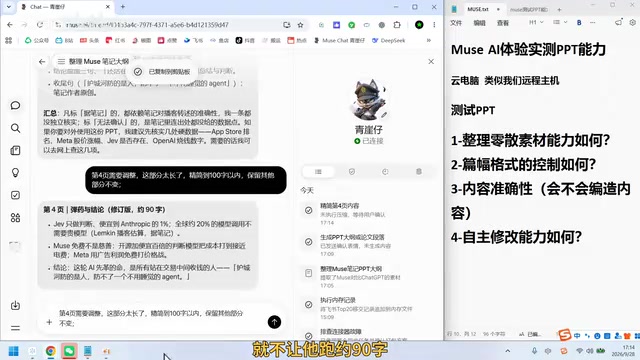Open the Muse Chat 青崖仔 bookmark
The height and width of the screenshot is (360, 640).
[x=340, y=40]
